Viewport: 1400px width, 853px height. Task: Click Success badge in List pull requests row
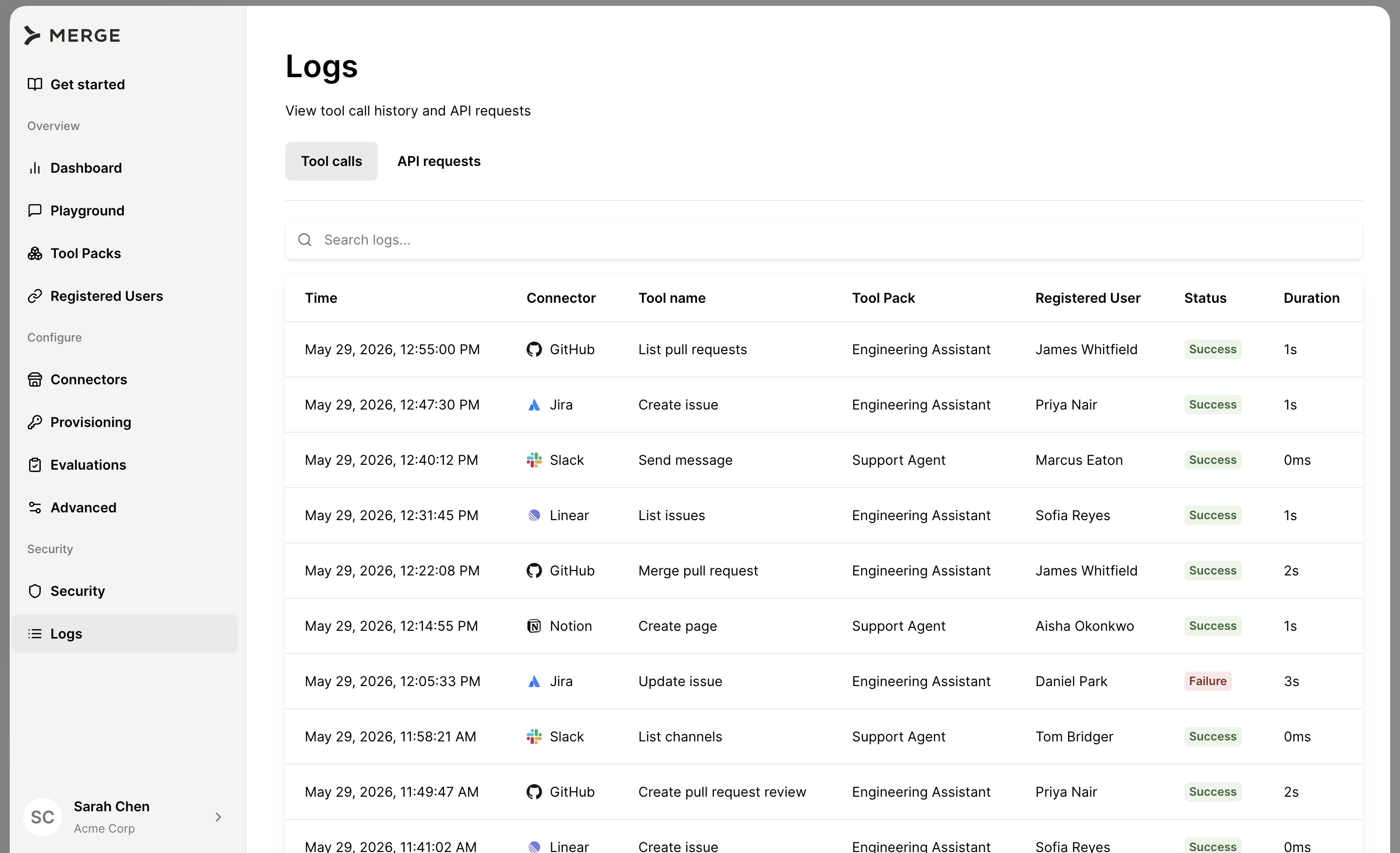pos(1213,349)
